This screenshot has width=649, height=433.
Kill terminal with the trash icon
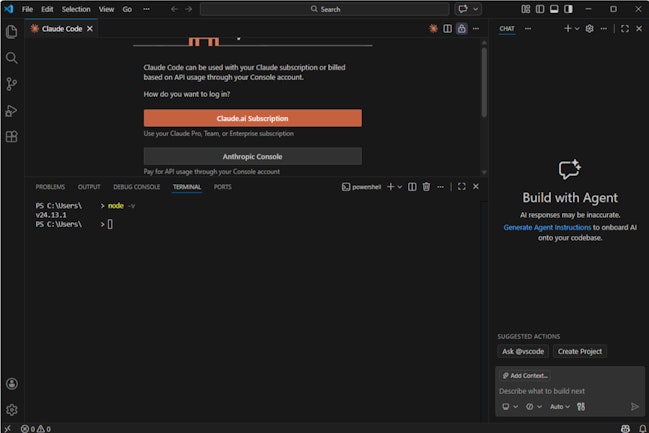coord(426,187)
